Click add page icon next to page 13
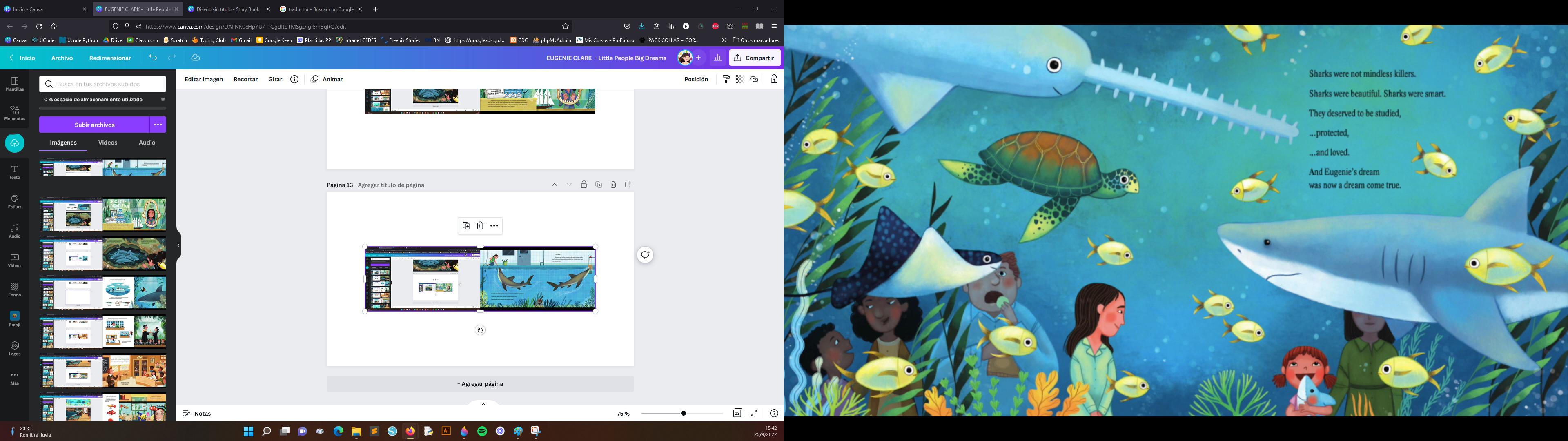The image size is (1568, 441). [x=628, y=185]
